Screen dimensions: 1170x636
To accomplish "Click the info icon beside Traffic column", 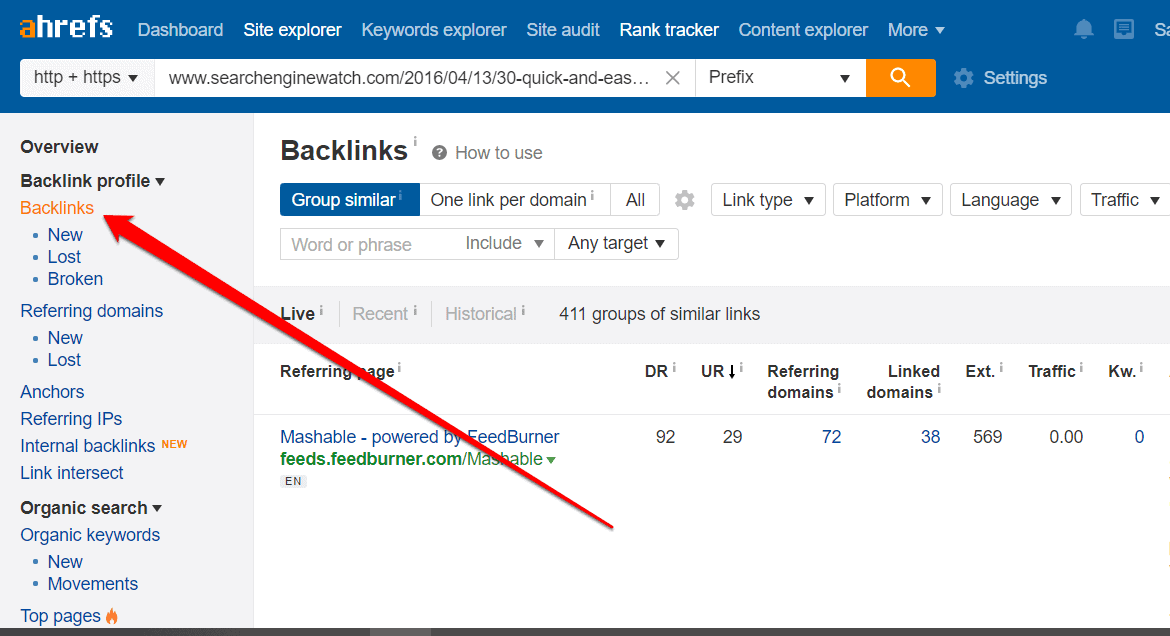I will [x=1080, y=367].
